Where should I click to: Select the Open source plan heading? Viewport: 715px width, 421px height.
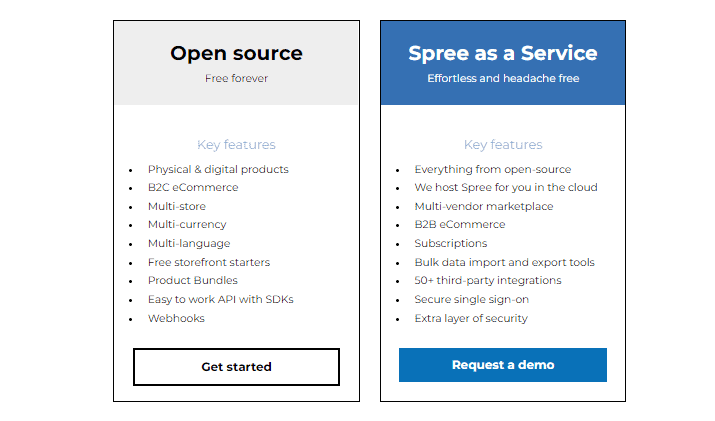pos(236,53)
